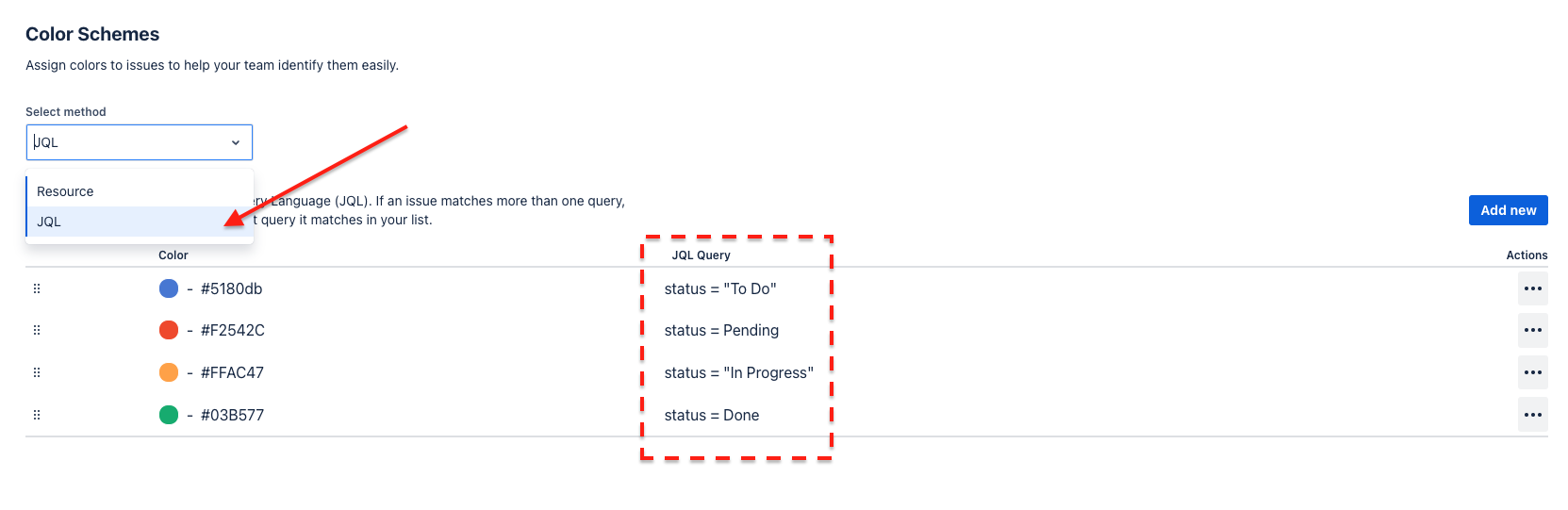This screenshot has height=510, width=1568.
Task: Click the status = Done query text
Action: 712,415
